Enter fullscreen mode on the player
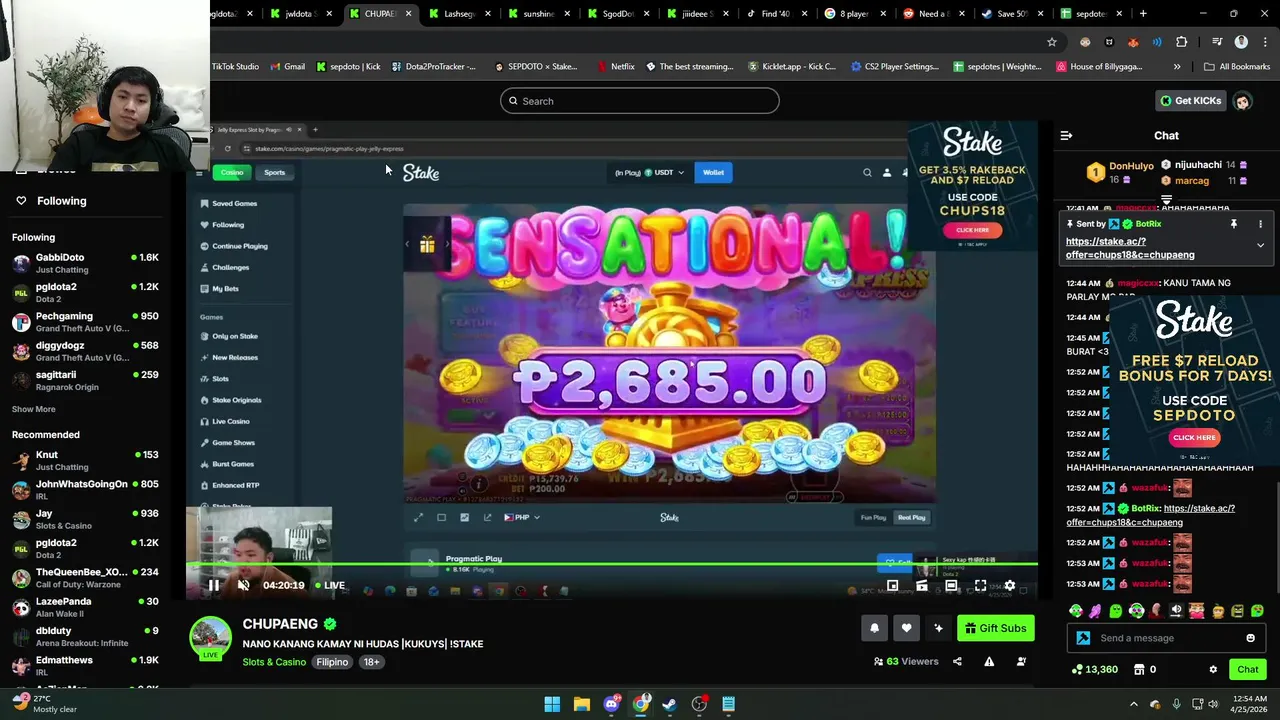The width and height of the screenshot is (1280, 720). 980,585
